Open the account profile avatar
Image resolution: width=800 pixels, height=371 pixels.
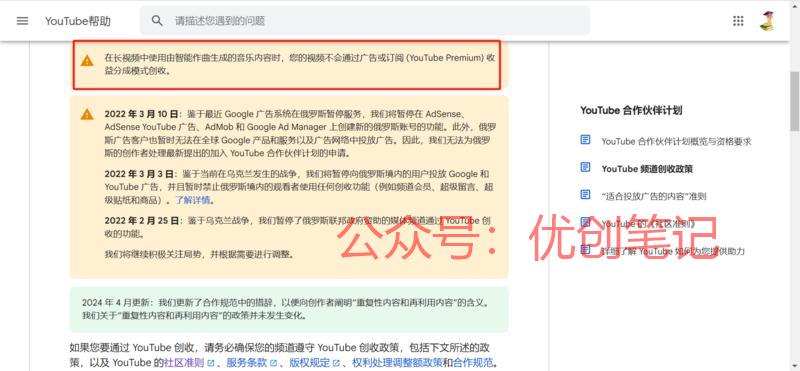coord(767,21)
